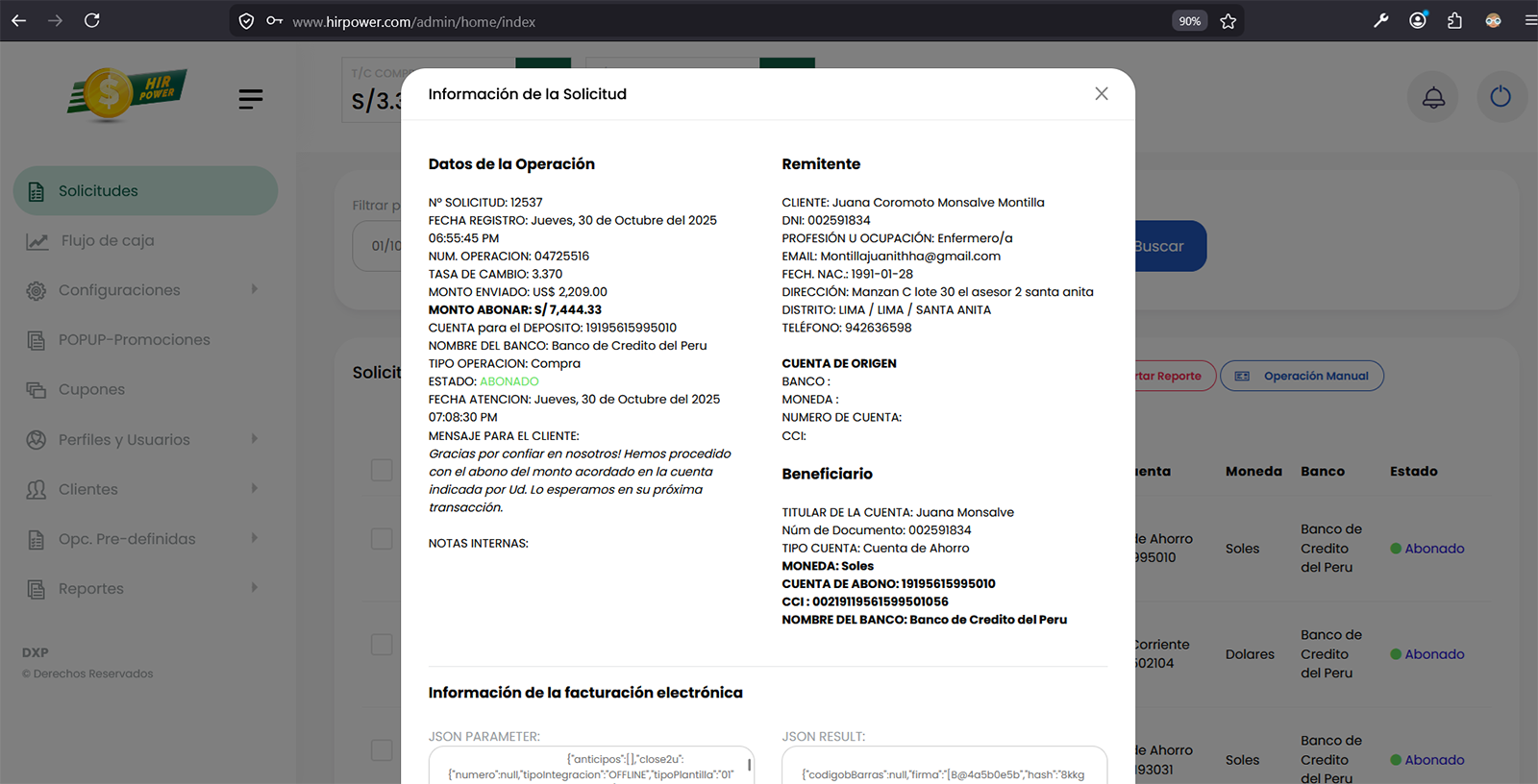Screen dimensions: 1538x784
Task: Expand the Perfiles y Usuarios submenu arrow
Action: click(x=255, y=439)
